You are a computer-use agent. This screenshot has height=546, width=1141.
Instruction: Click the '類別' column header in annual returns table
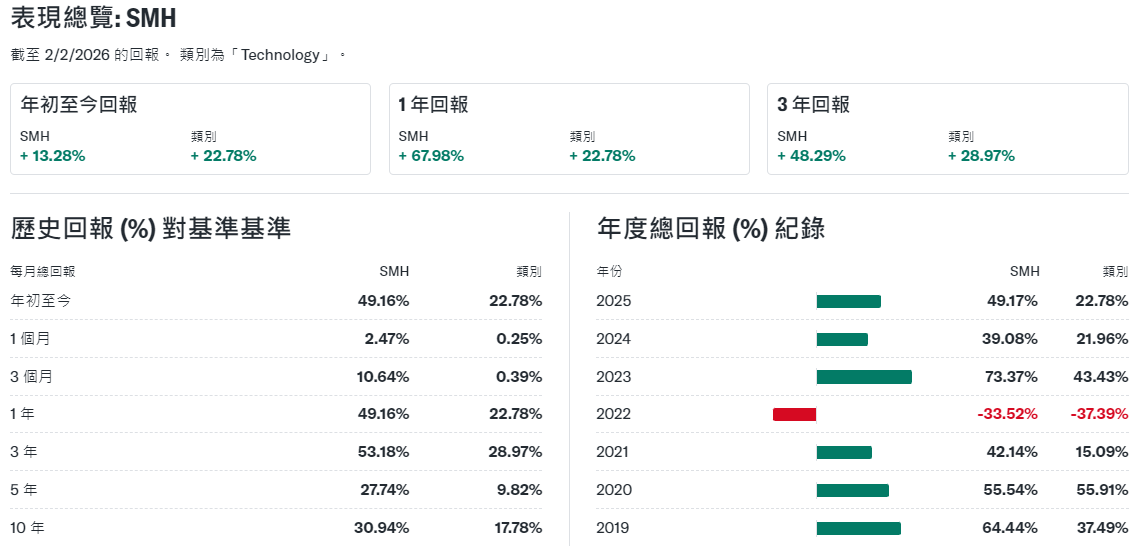[x=1116, y=272]
